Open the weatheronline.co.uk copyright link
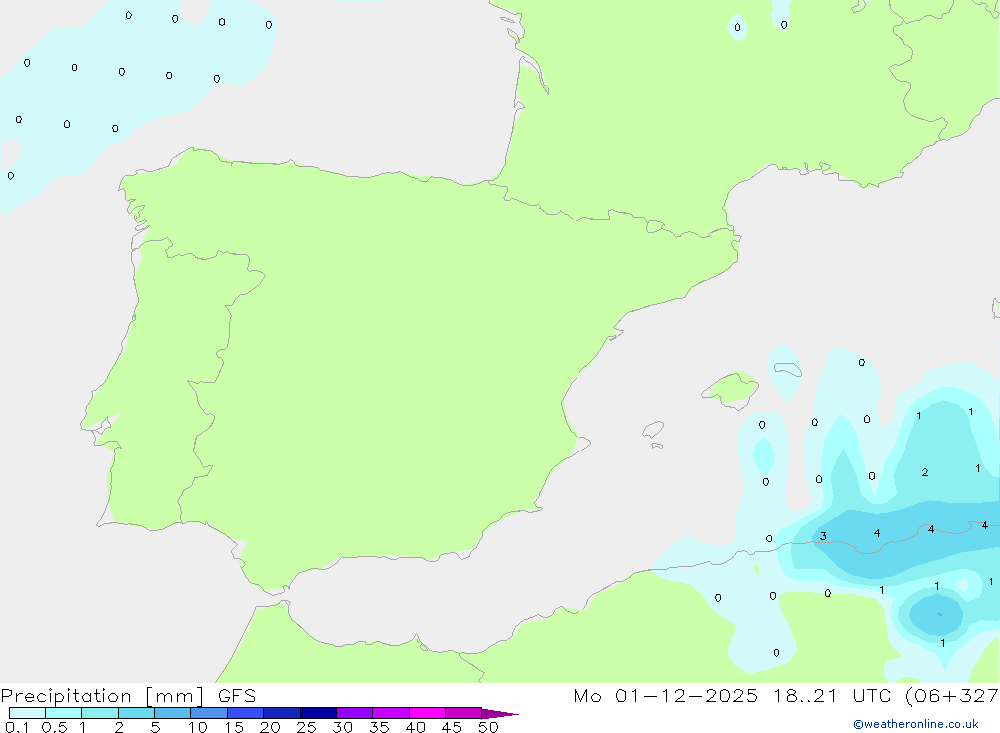1000x733 pixels. coord(916,724)
